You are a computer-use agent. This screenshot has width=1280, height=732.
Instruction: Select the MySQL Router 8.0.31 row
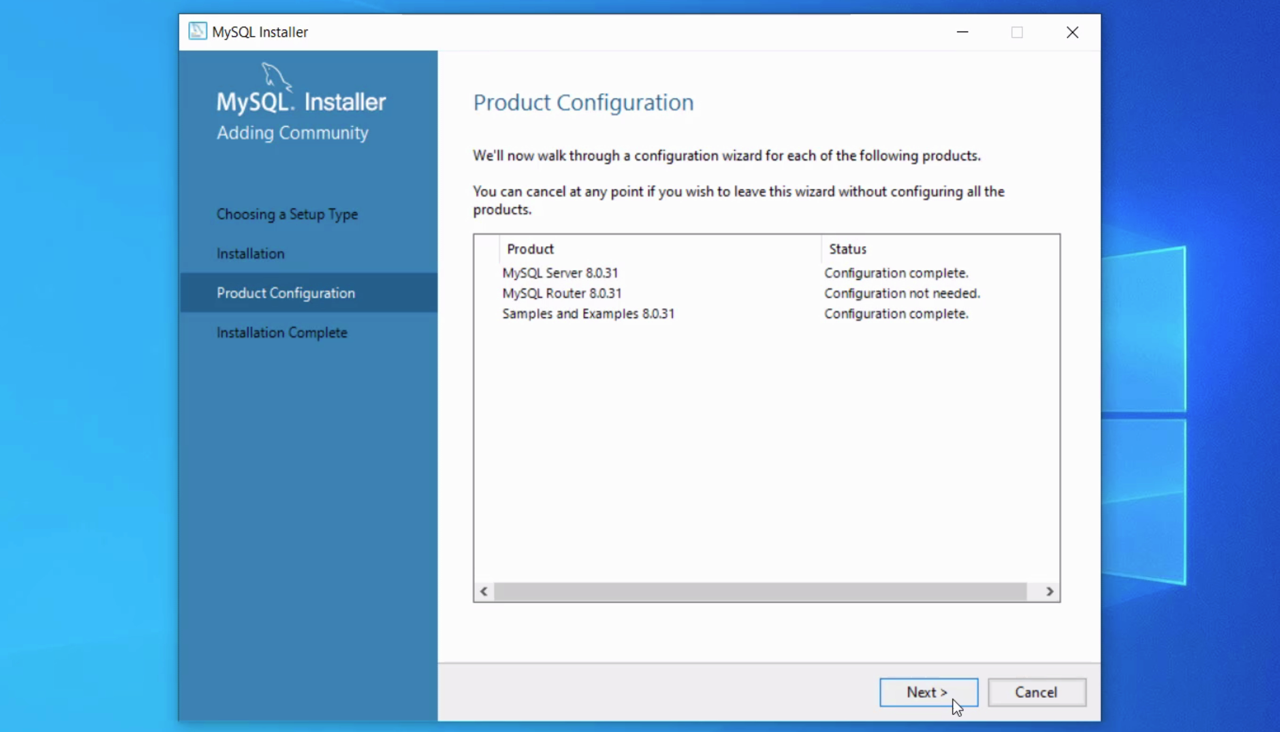click(x=562, y=294)
